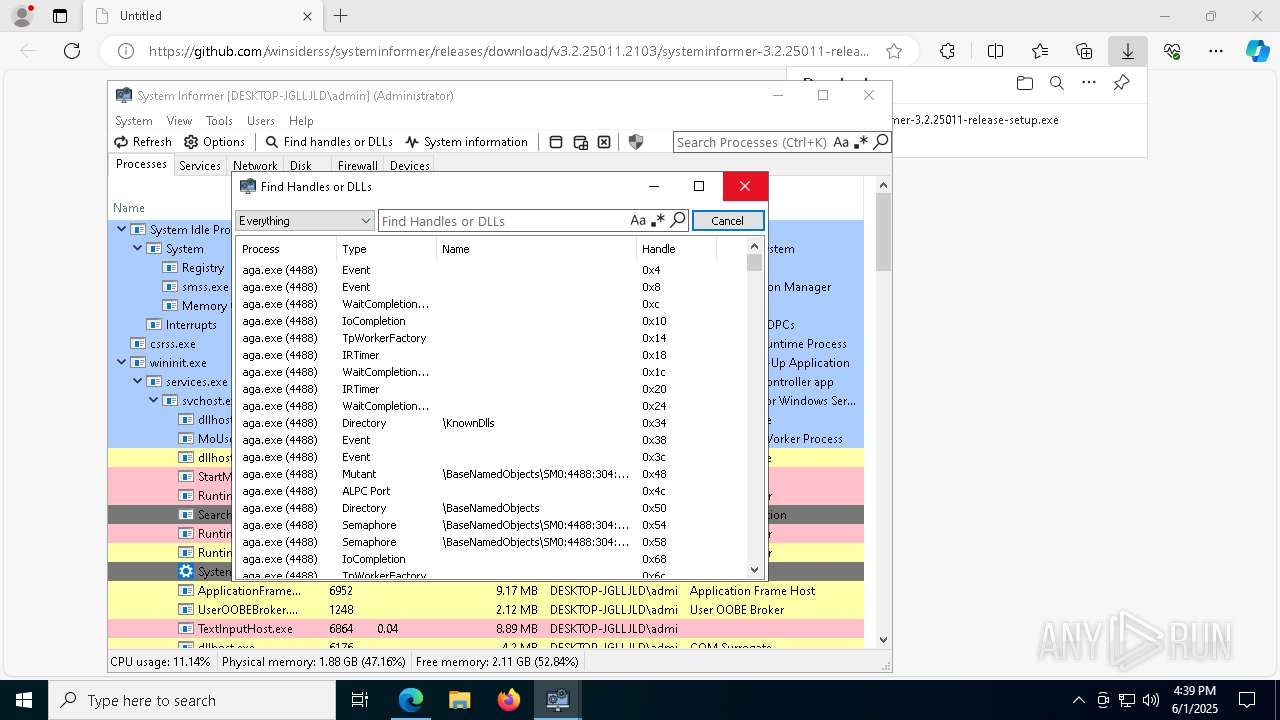Sort results by Process column

[x=286, y=249]
